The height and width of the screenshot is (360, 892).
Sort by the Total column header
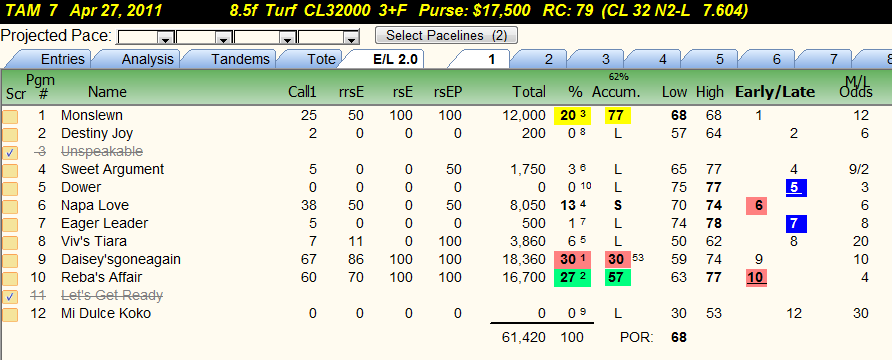528,92
